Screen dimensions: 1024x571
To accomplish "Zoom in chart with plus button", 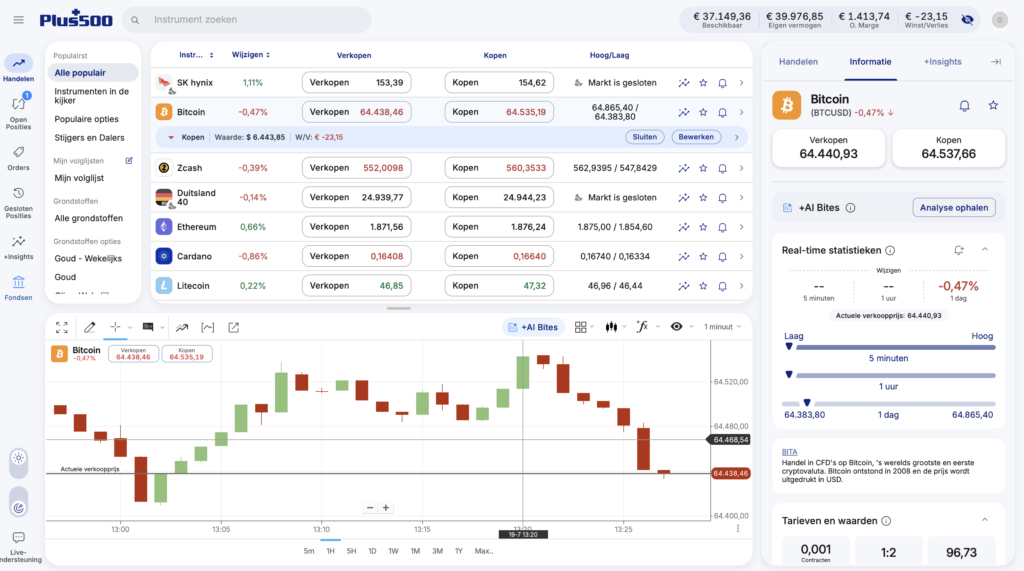I will 385,508.
